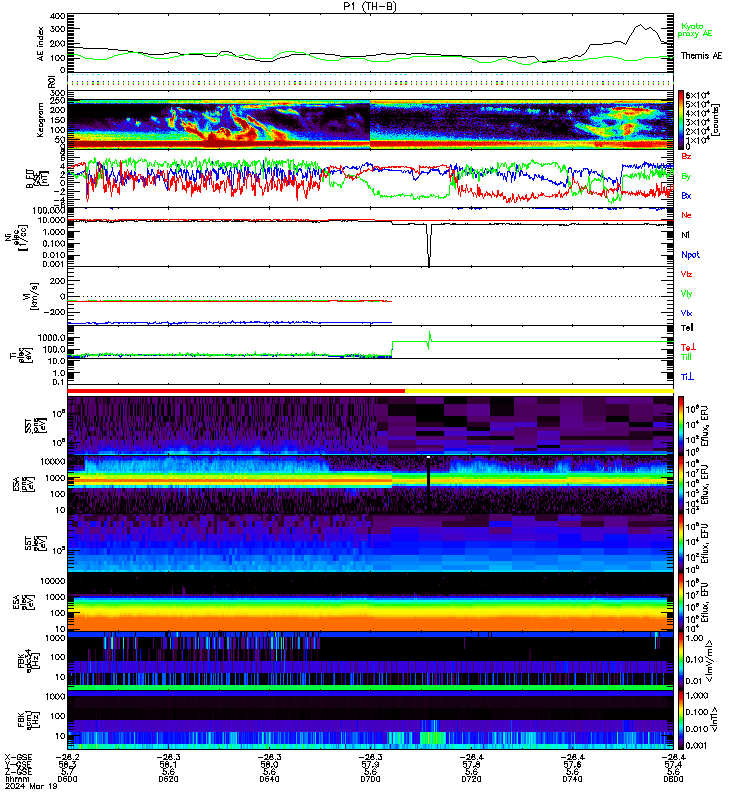Click the X-GSE ephemeris row label
The width and height of the screenshot is (750, 800).
pyautogui.click(x=18, y=757)
